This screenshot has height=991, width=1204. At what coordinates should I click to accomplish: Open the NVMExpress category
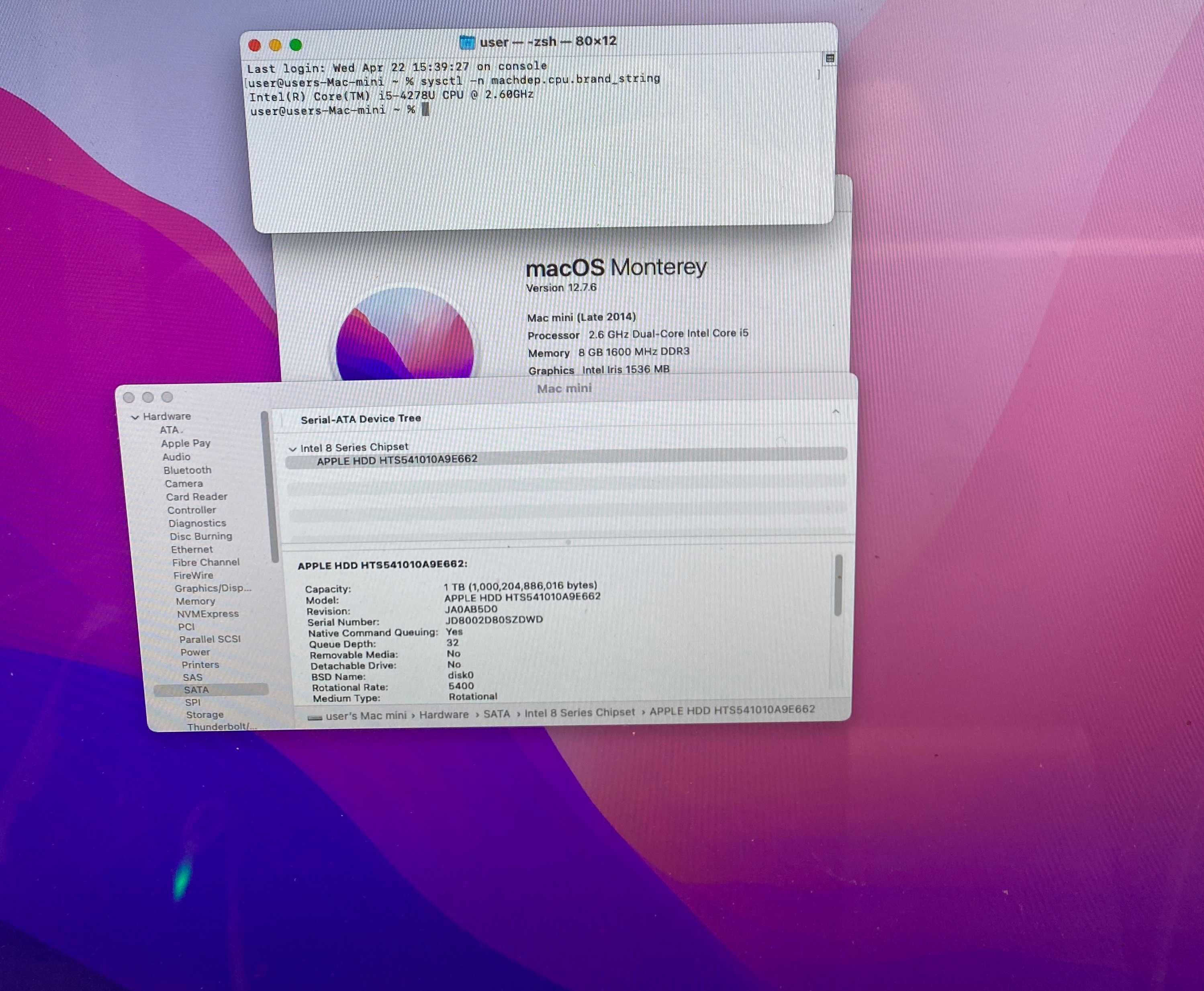208,614
